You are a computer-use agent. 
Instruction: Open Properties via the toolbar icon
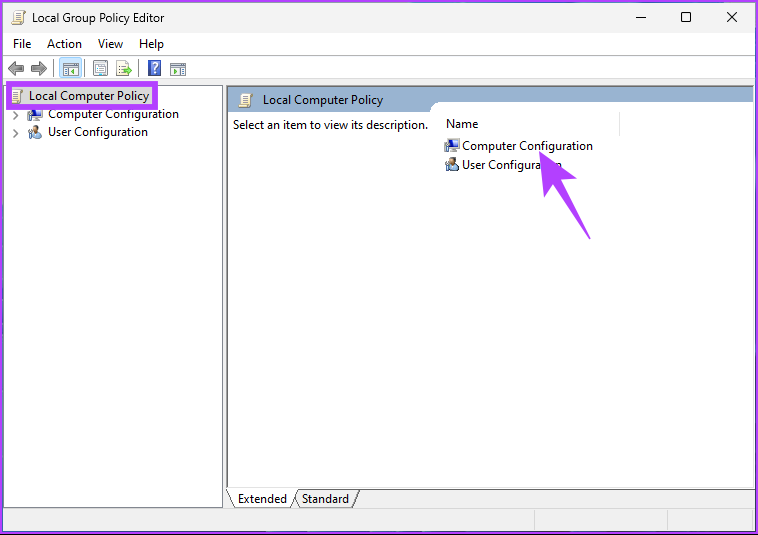click(x=100, y=68)
